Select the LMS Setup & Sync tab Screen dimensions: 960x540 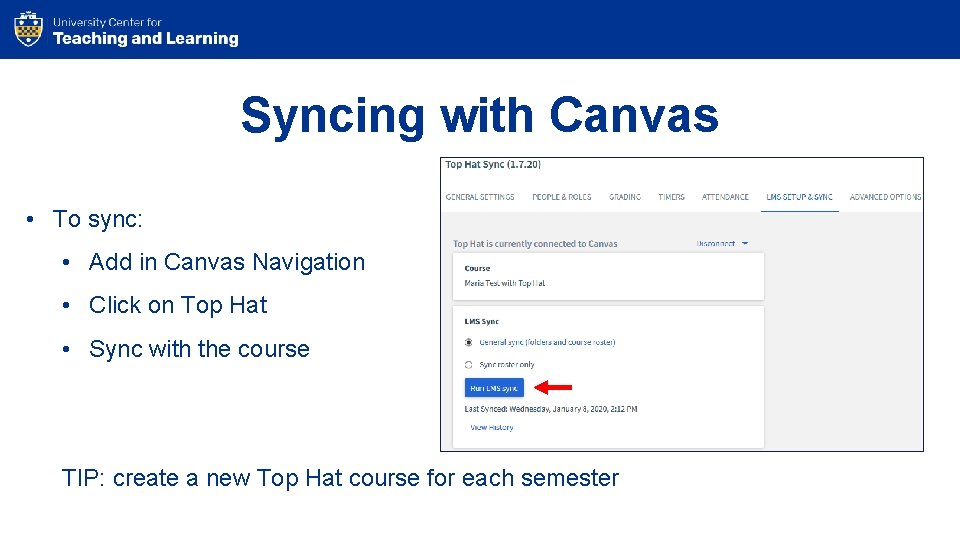point(800,197)
